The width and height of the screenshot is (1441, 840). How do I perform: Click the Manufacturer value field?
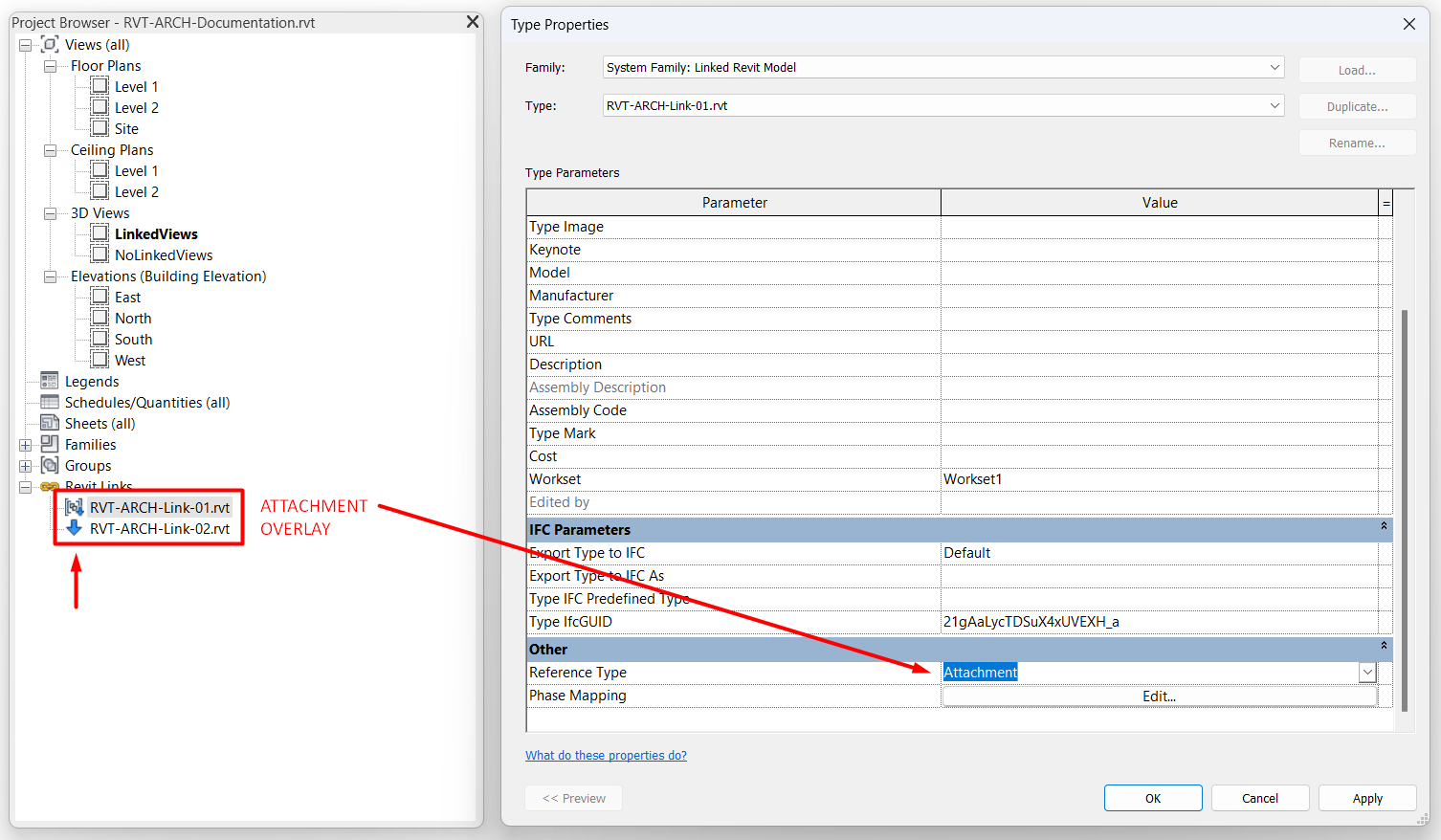click(1160, 296)
